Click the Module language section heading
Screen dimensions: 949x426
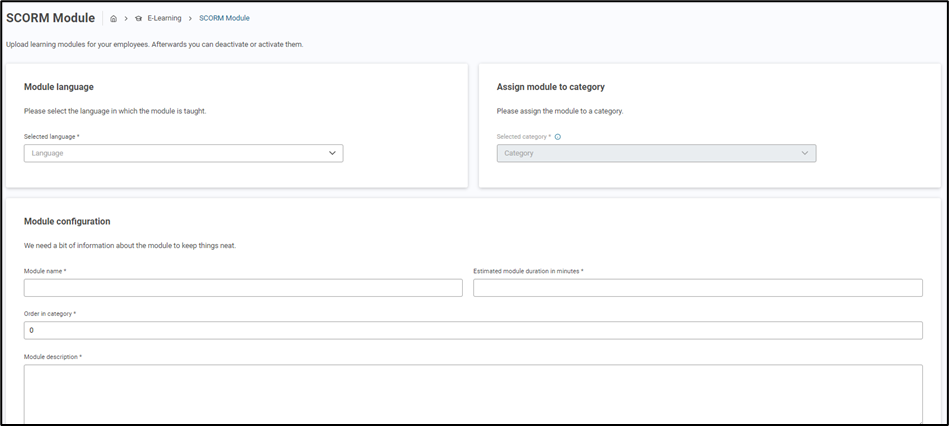tap(58, 87)
